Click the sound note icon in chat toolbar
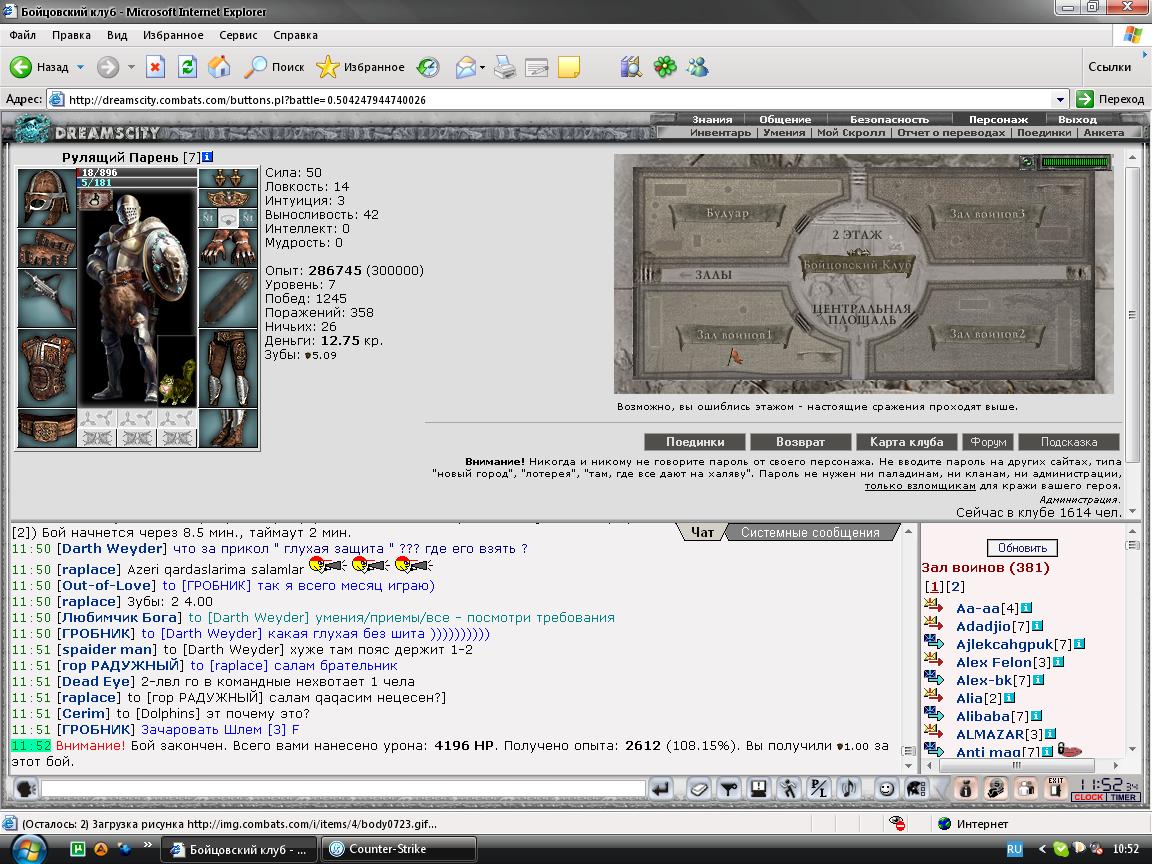This screenshot has width=1152, height=864. (849, 789)
